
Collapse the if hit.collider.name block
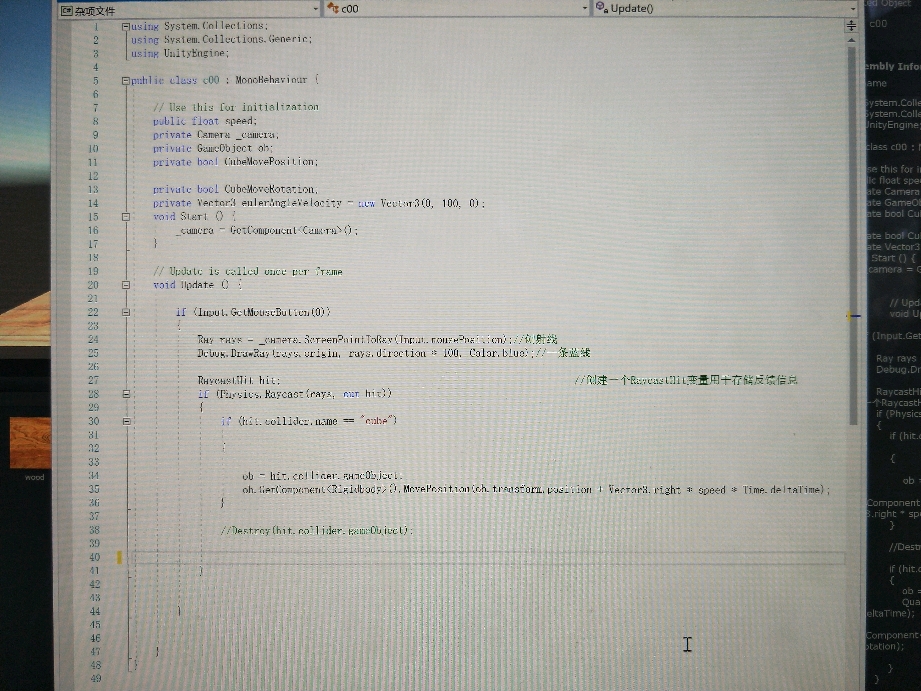coord(126,421)
